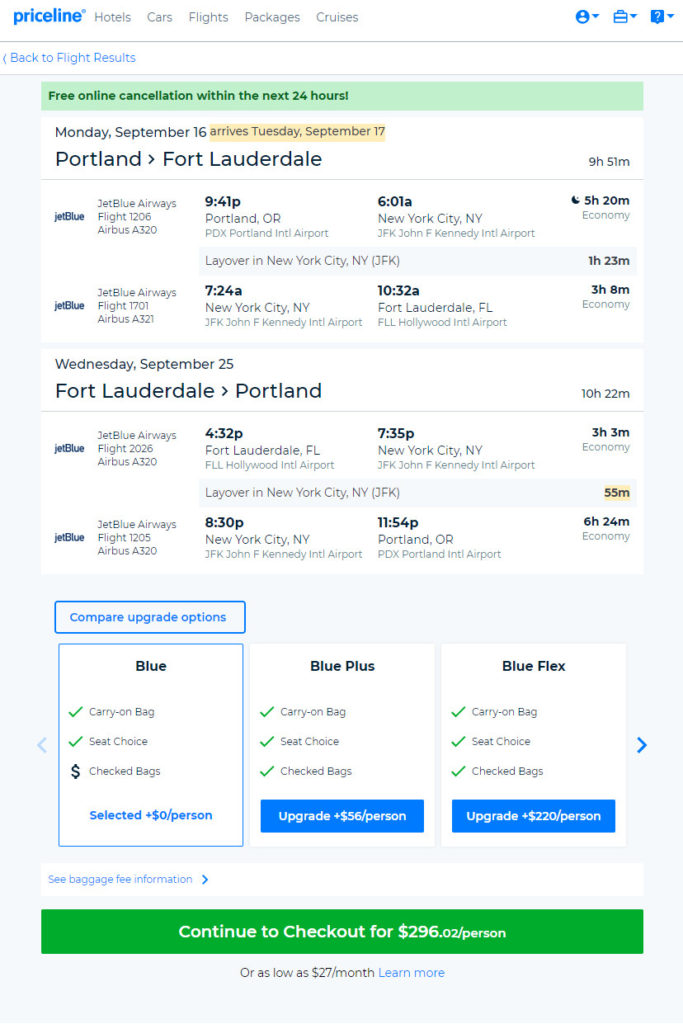Viewport: 683px width, 1024px height.
Task: Open the Hotels menu item
Action: pyautogui.click(x=112, y=17)
